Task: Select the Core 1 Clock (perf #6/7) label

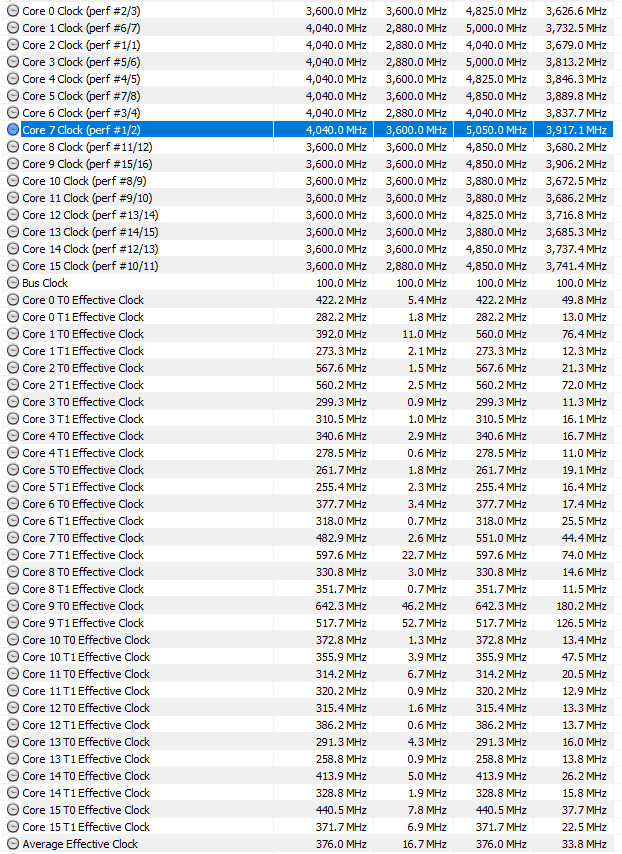Action: pyautogui.click(x=81, y=28)
